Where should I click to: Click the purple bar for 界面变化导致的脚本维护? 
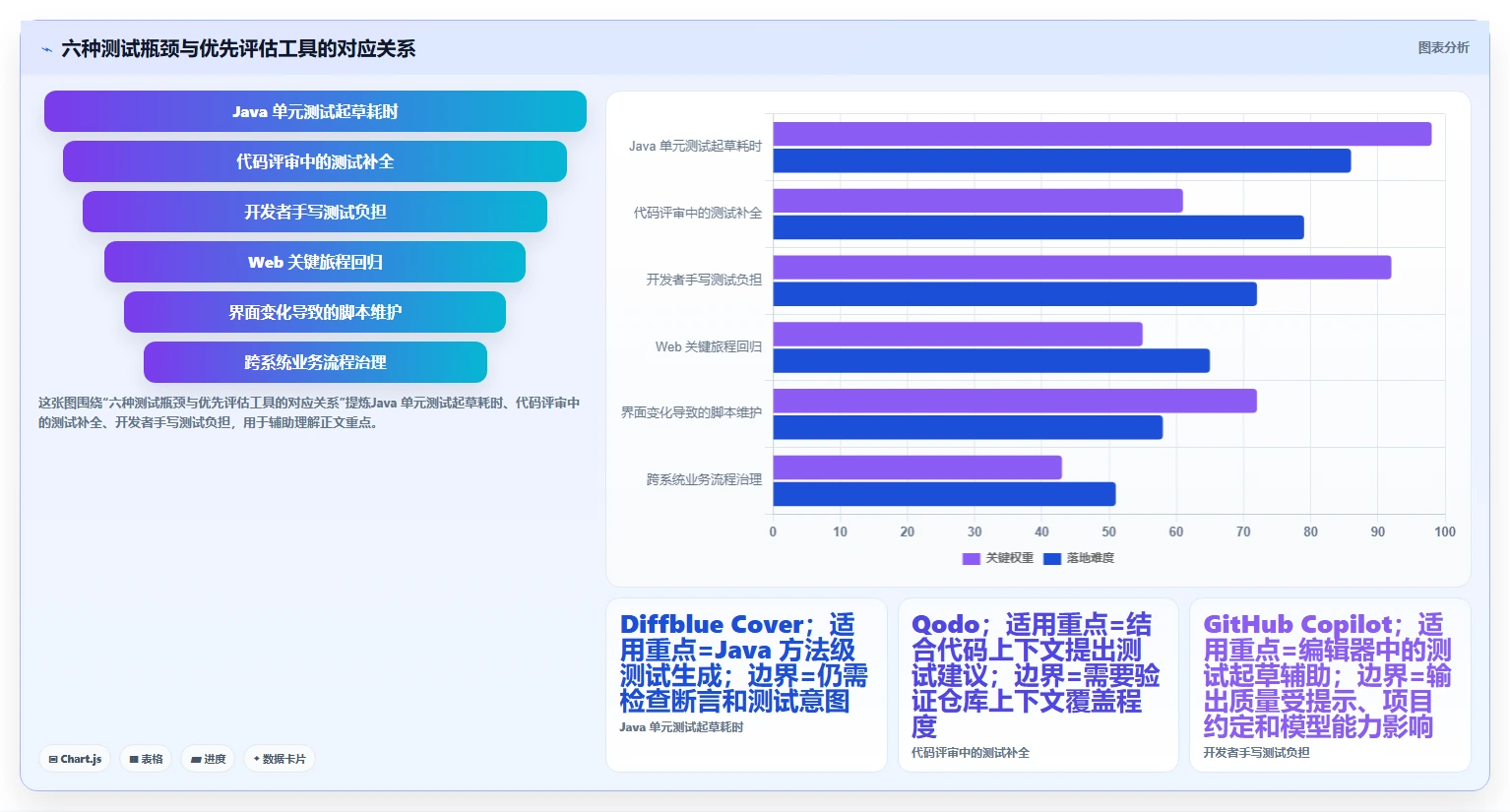pos(1015,401)
